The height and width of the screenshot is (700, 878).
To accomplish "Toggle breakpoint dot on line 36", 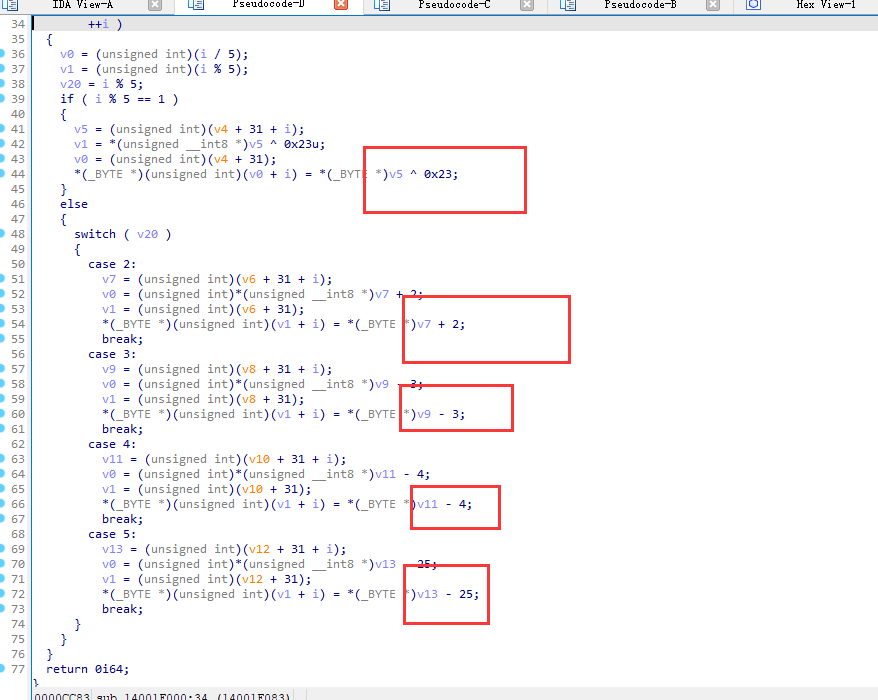I will coord(4,54).
